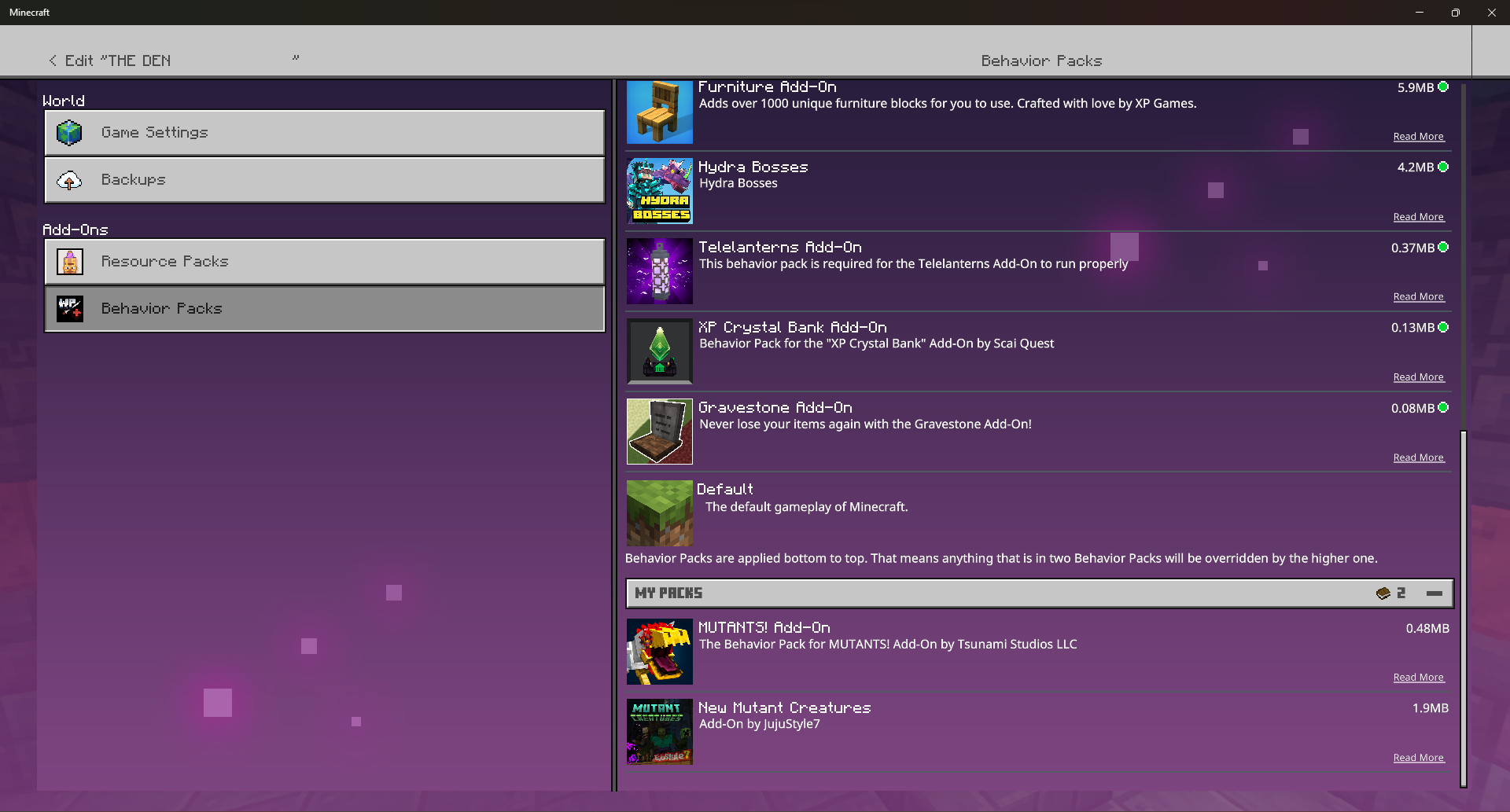Click the MUTANTS! Add-On title

tap(764, 628)
